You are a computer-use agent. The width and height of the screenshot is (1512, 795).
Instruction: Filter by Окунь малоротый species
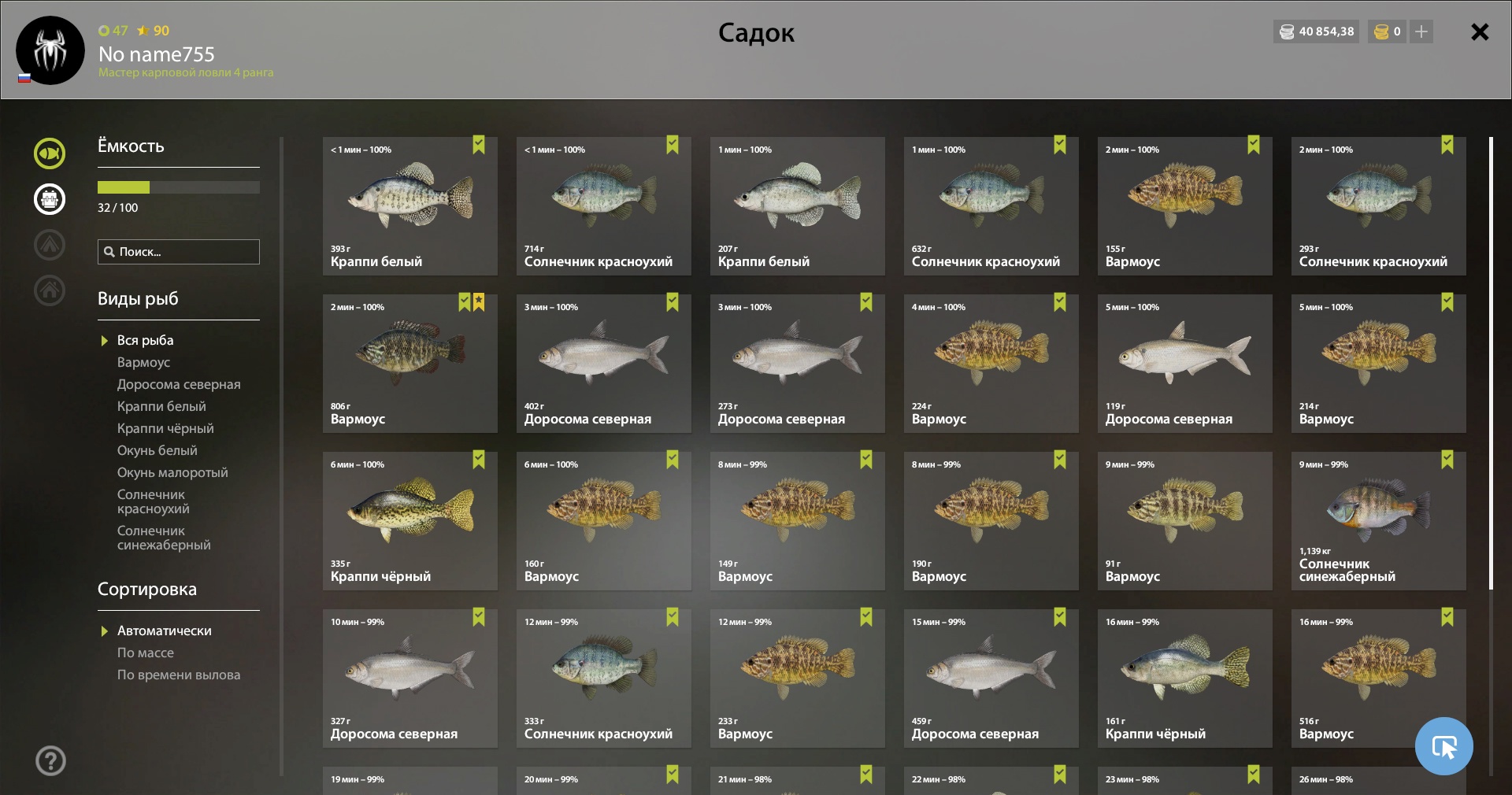point(172,472)
